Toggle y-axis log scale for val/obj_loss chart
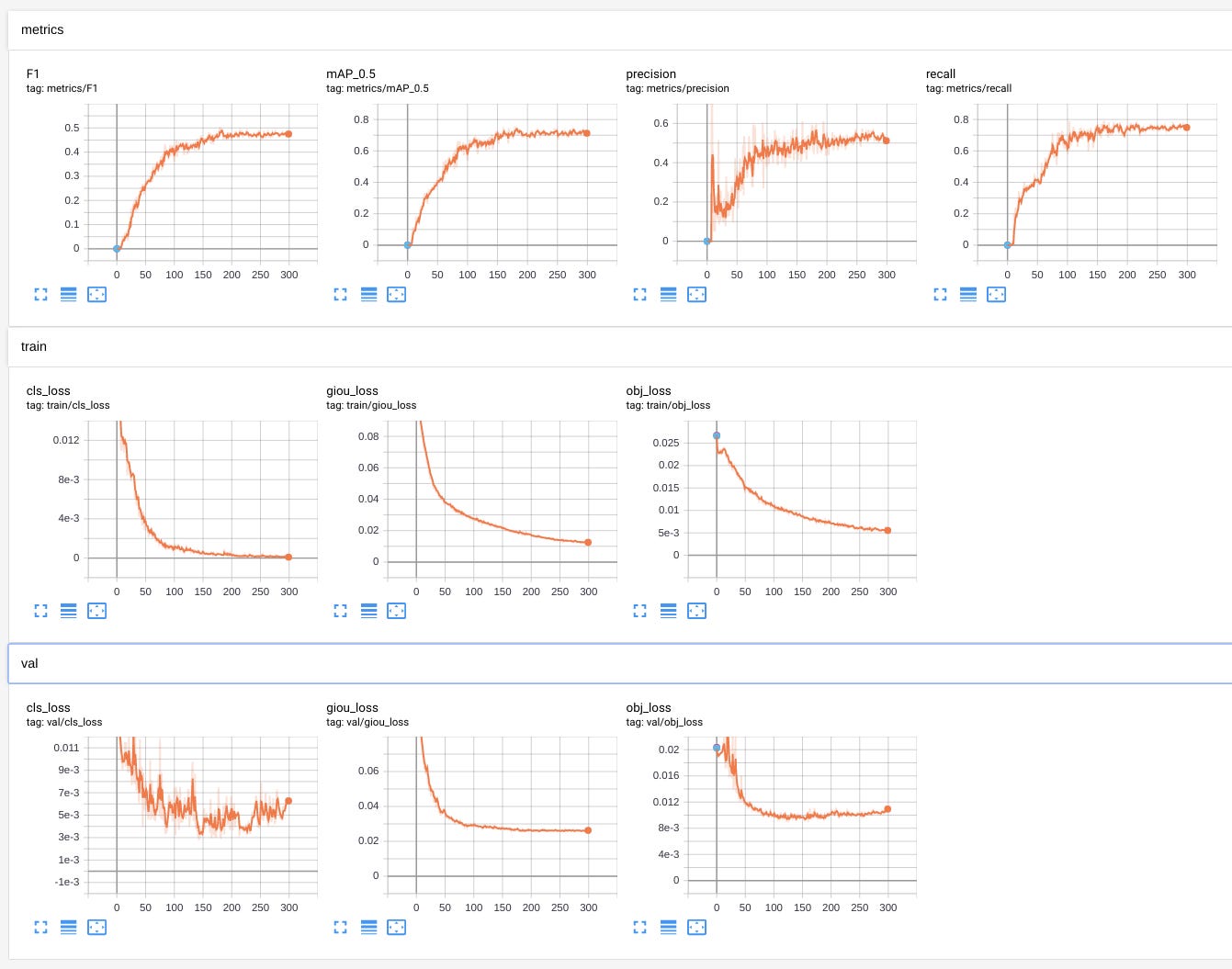 coord(669,928)
